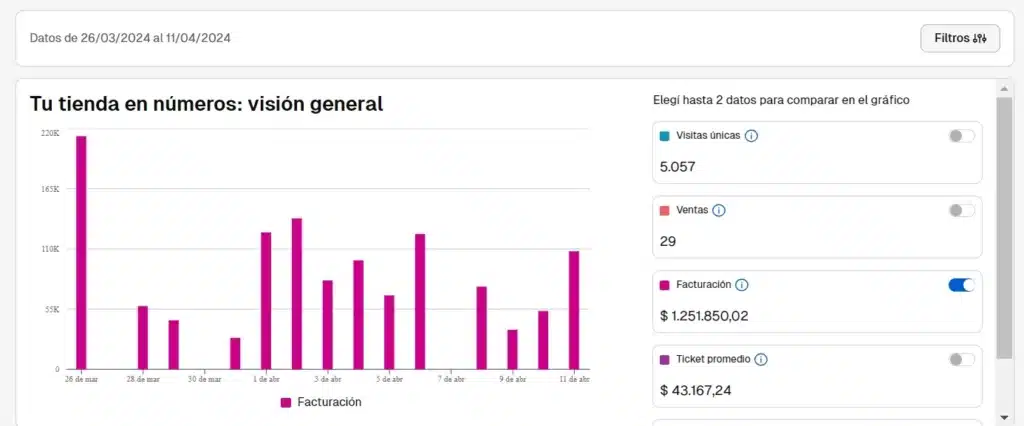1024x426 pixels.
Task: Click the magenta legend swatch below the chart
Action: pos(286,402)
